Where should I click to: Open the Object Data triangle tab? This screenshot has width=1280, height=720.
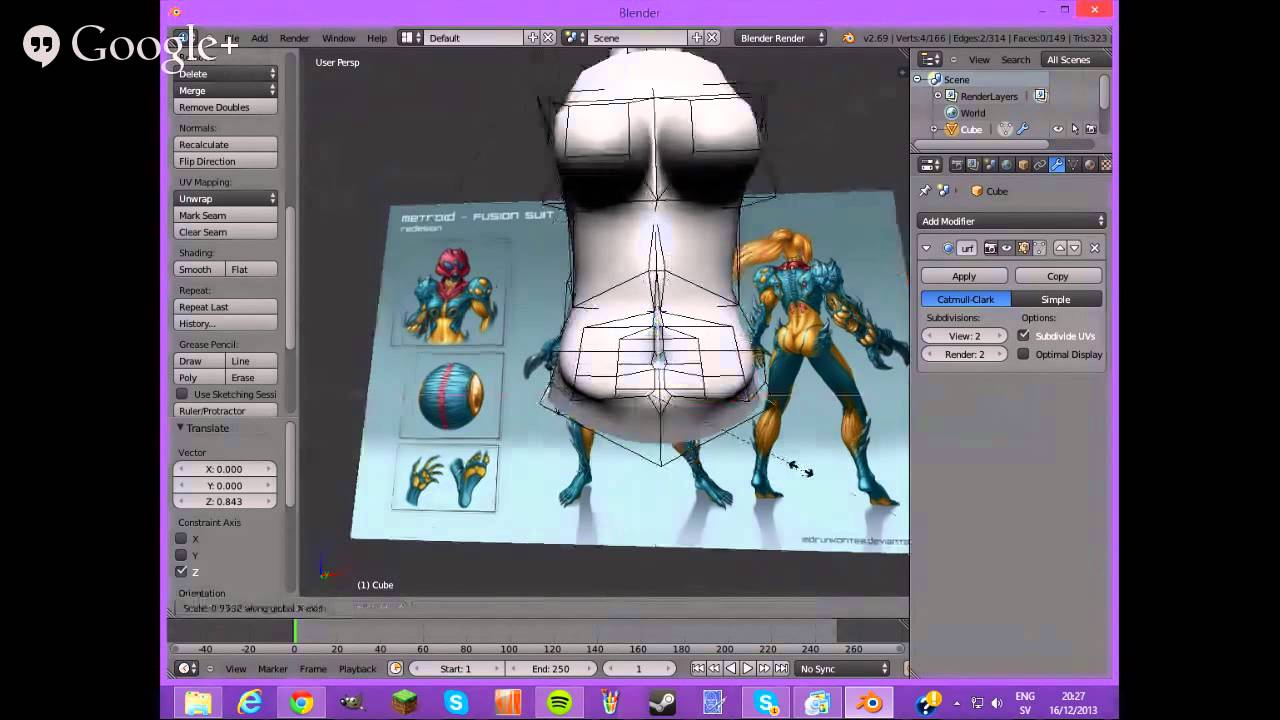click(1073, 165)
